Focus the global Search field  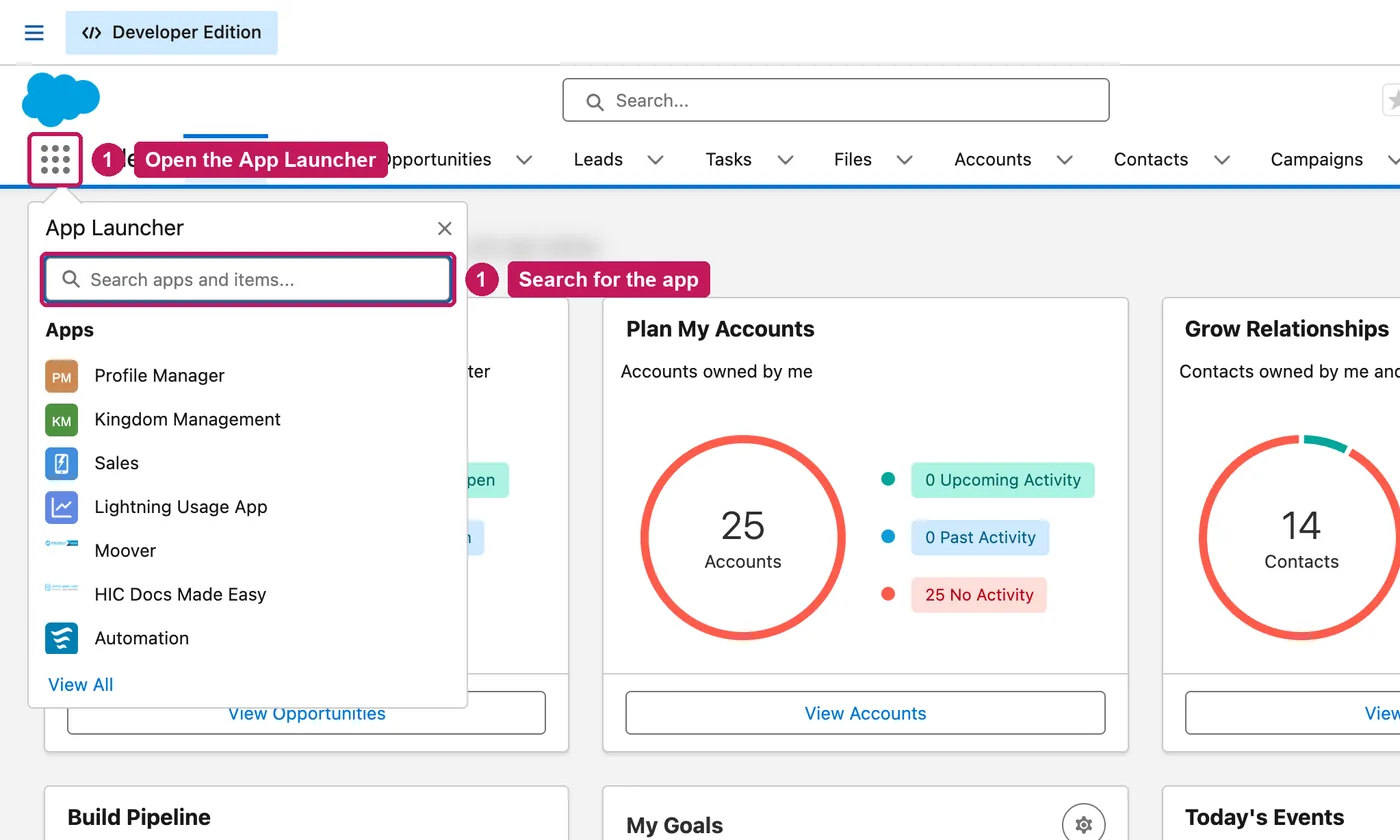click(836, 101)
